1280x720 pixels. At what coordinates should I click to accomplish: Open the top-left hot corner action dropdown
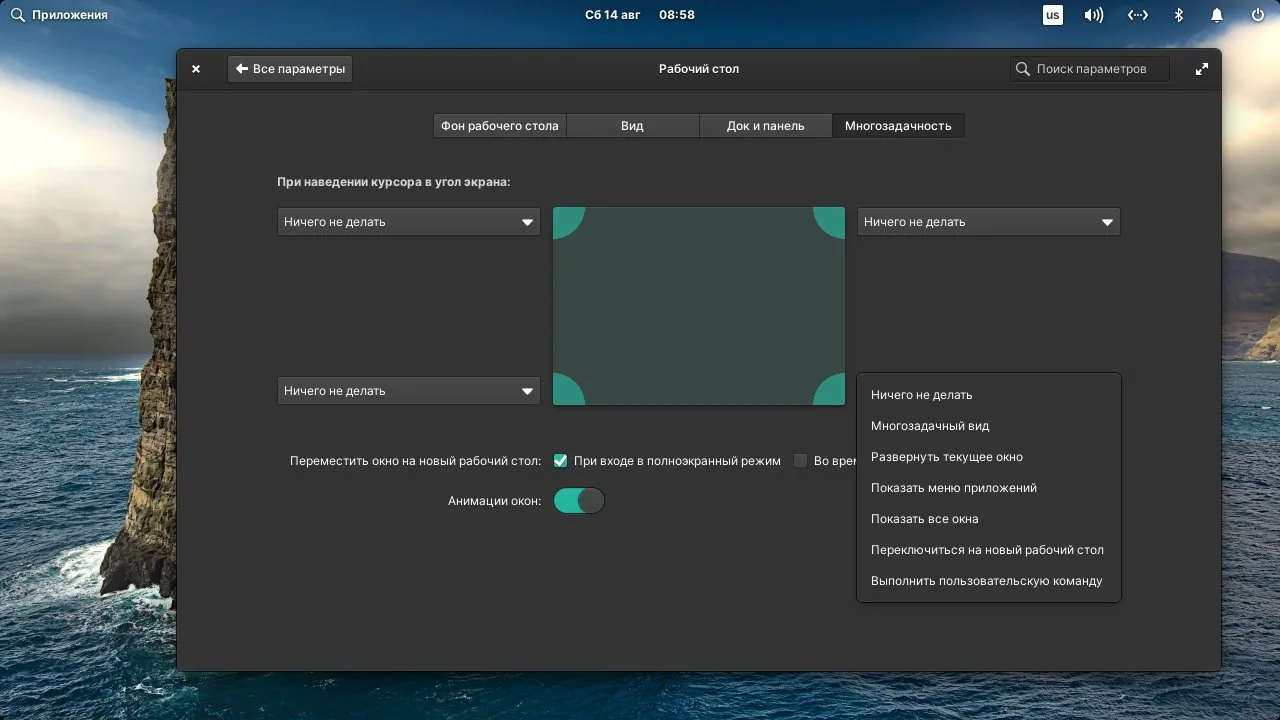(x=408, y=221)
